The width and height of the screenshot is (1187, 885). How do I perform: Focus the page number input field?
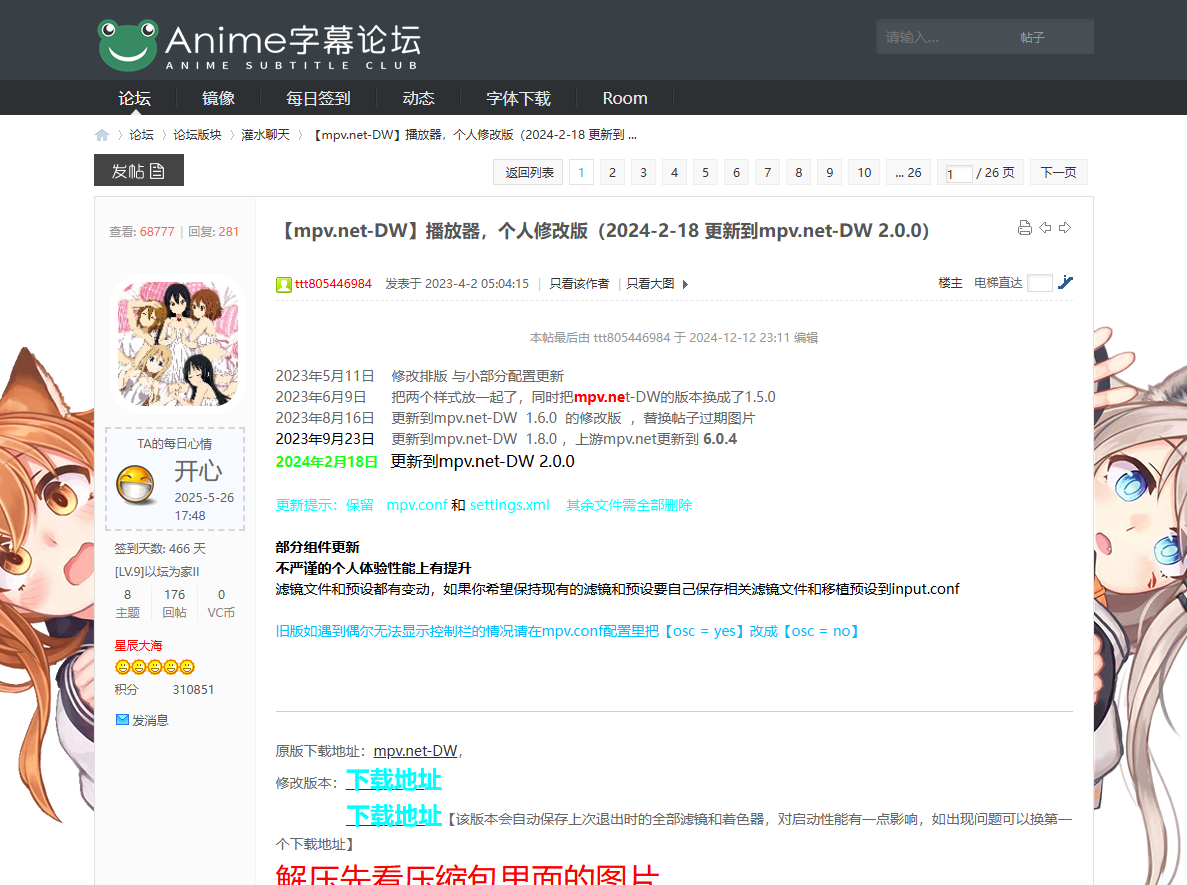click(958, 174)
